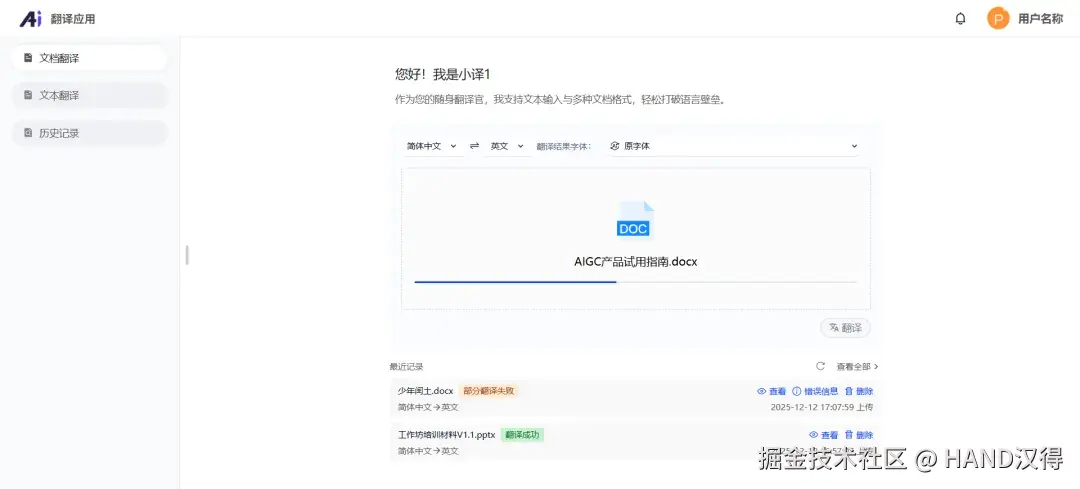Screen dimensions: 1080x489
Task: Open the notifications bell
Action: click(960, 19)
